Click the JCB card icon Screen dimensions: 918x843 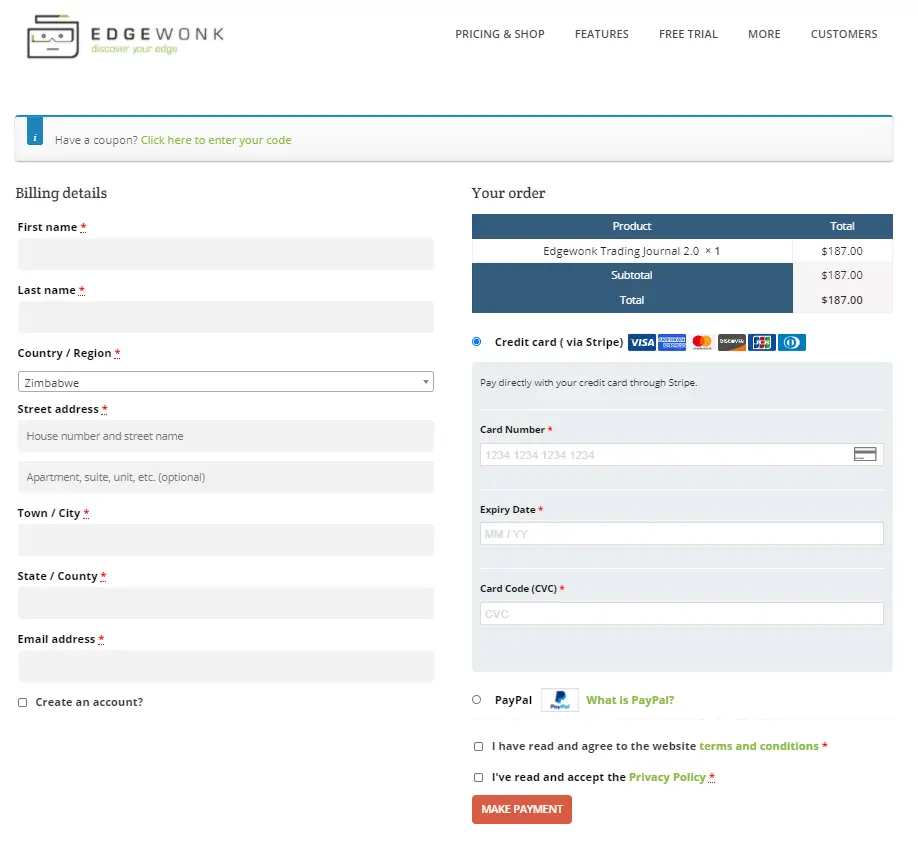(x=762, y=342)
